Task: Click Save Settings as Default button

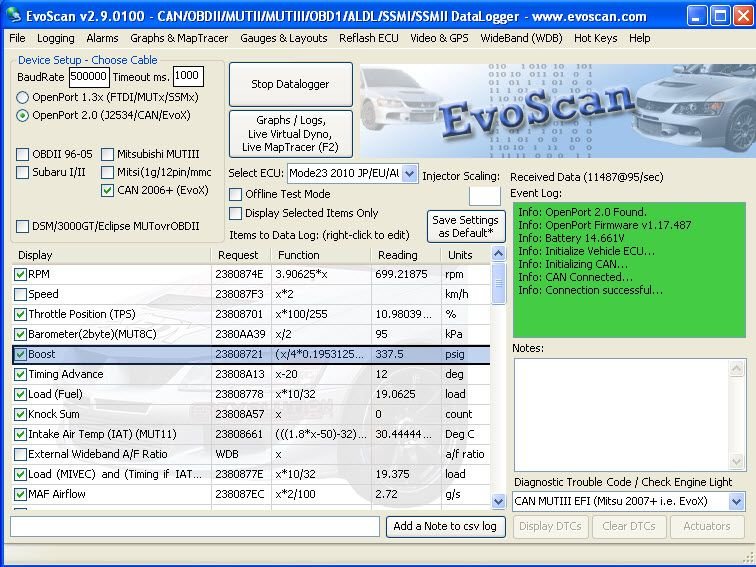Action: click(465, 227)
